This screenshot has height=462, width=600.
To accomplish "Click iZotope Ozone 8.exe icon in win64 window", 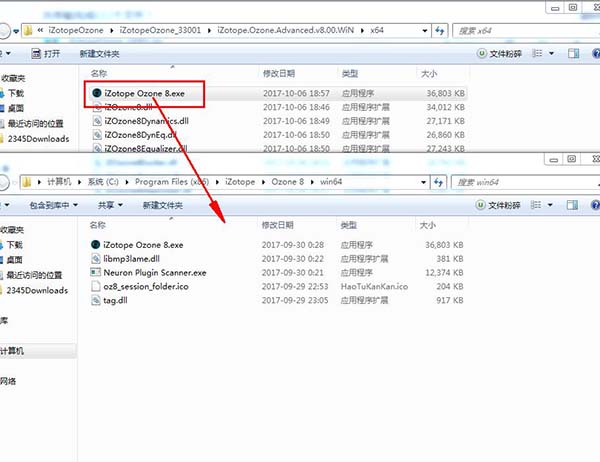I will click(96, 245).
